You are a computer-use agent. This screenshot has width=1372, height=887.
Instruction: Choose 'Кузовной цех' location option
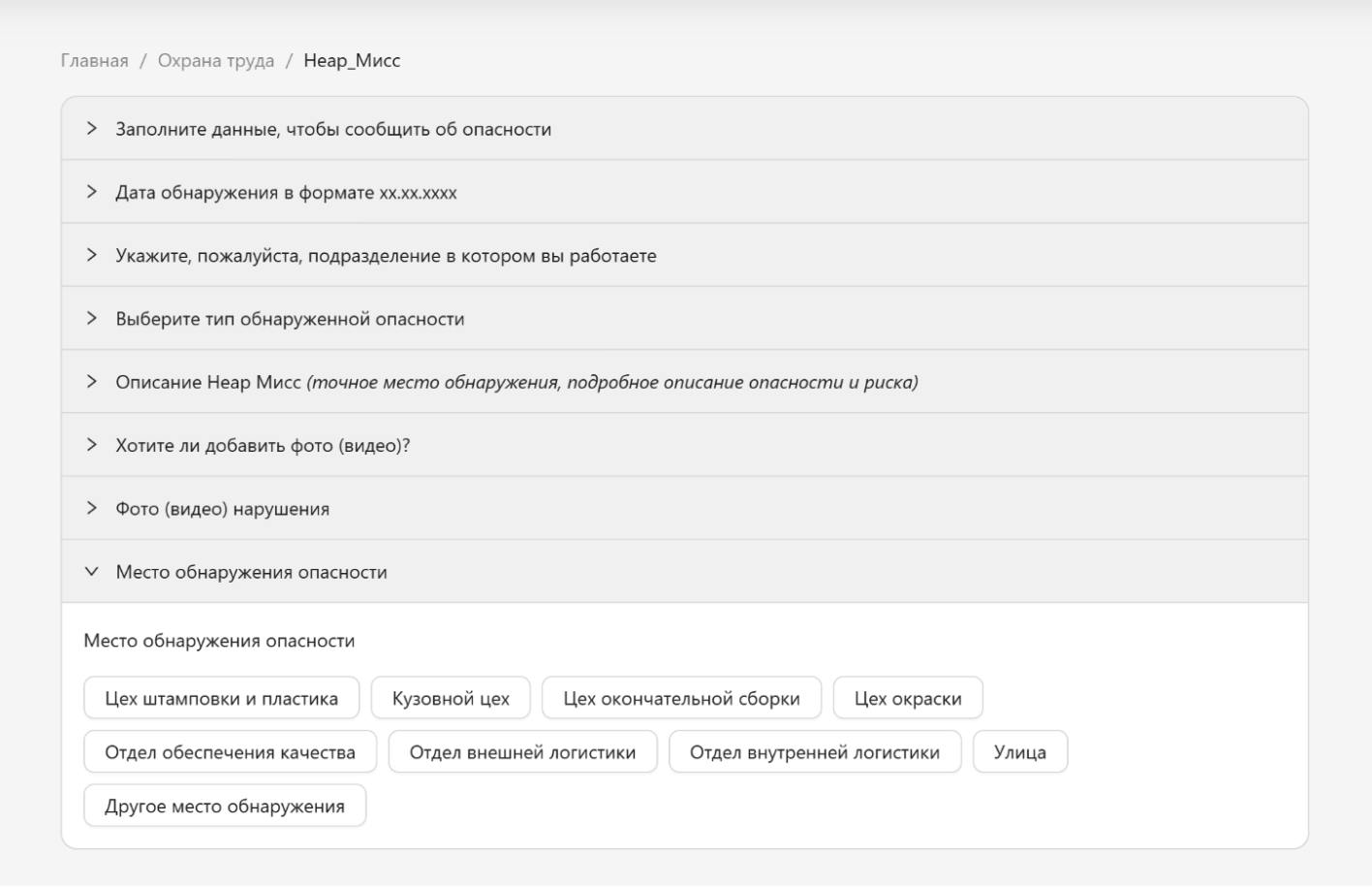tap(451, 698)
